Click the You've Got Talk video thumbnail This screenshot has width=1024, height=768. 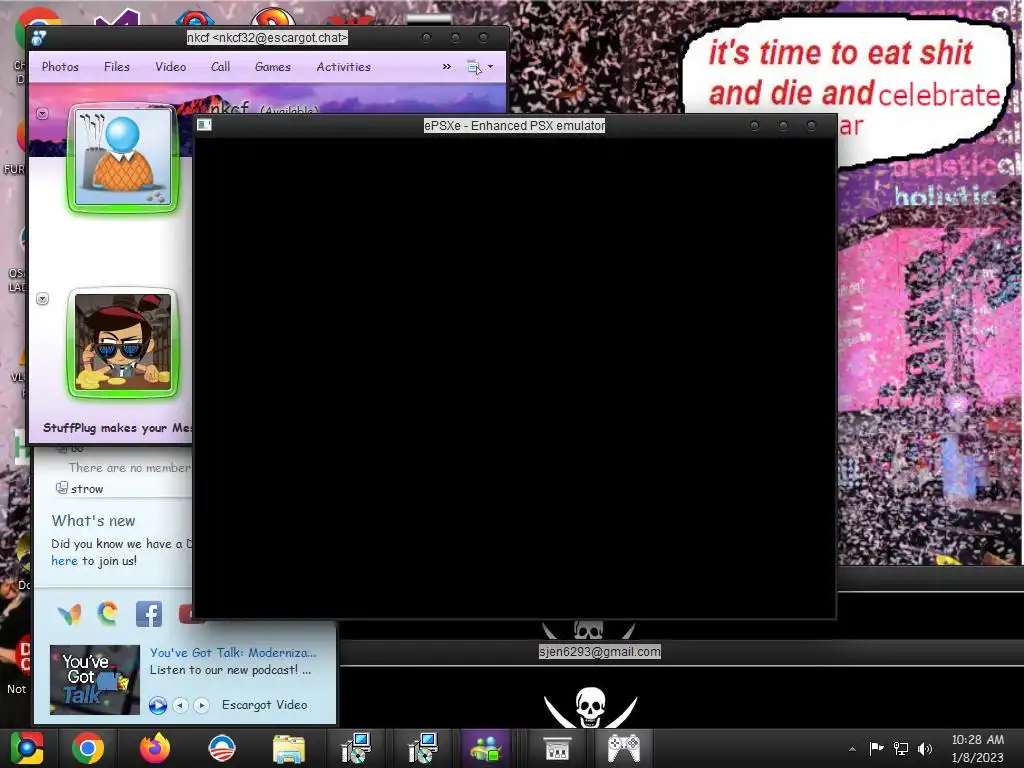click(x=95, y=679)
